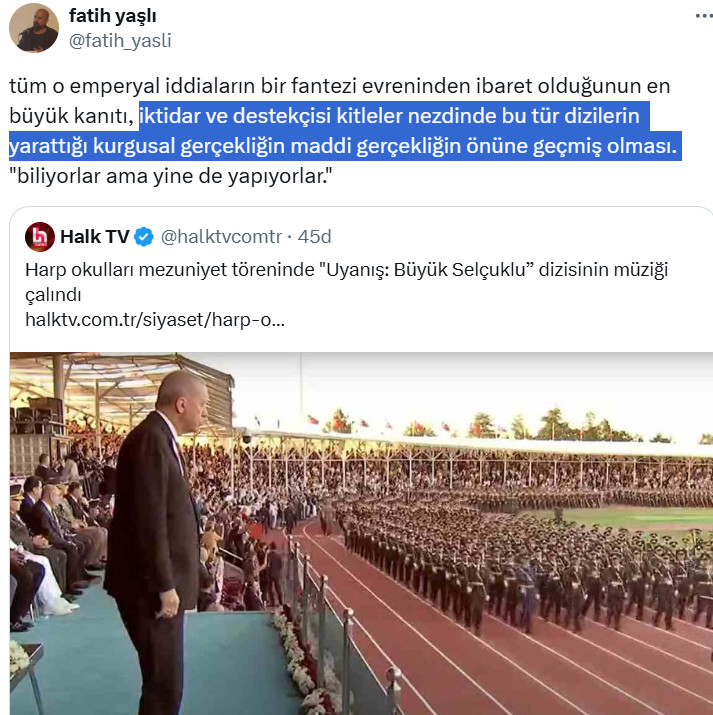This screenshot has height=715, width=713.
Task: Open the tweet's three-dot more menu
Action: (x=704, y=16)
